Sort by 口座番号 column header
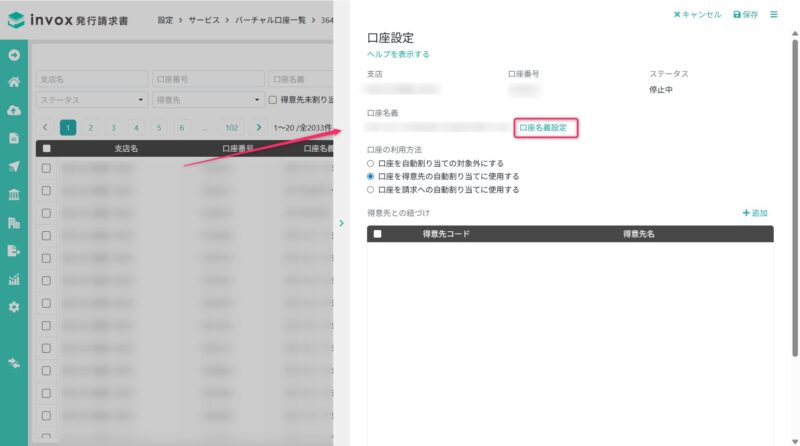This screenshot has height=446, width=800. (x=238, y=148)
